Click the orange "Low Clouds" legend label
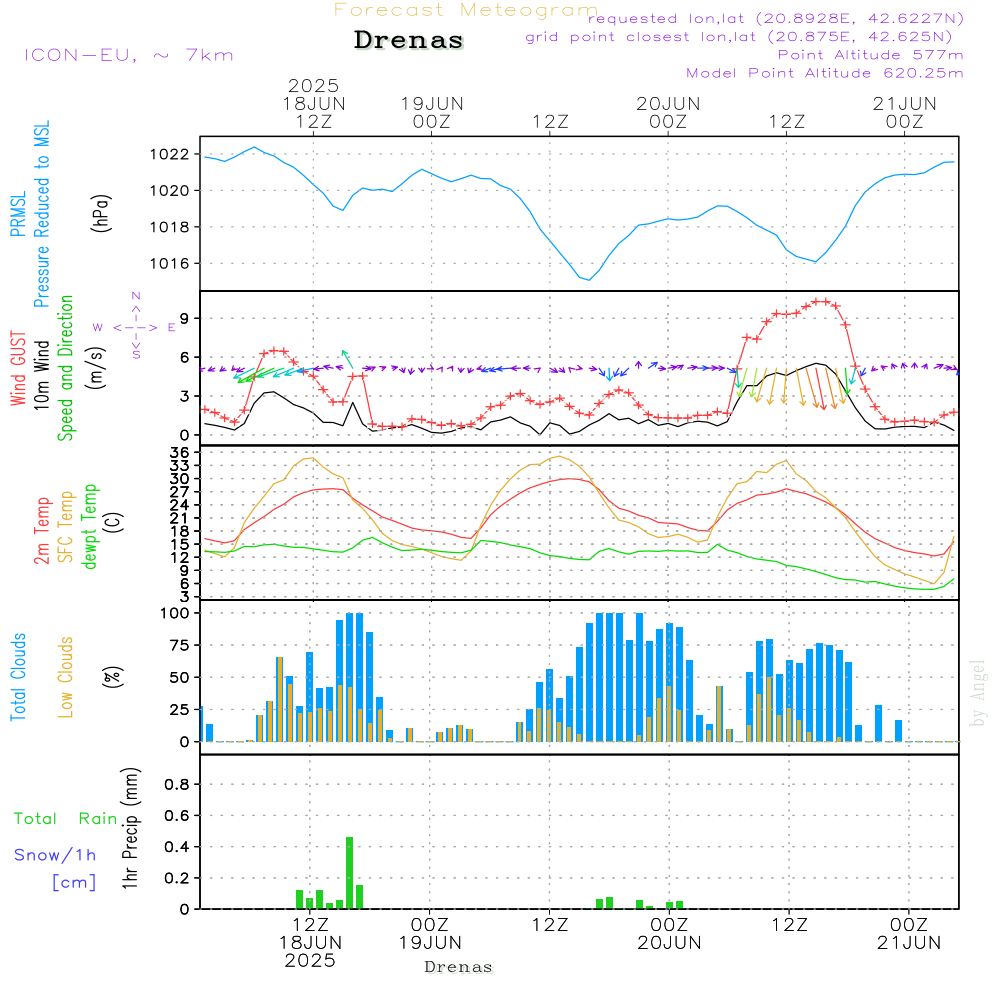This screenshot has width=1000, height=1000. (x=67, y=677)
